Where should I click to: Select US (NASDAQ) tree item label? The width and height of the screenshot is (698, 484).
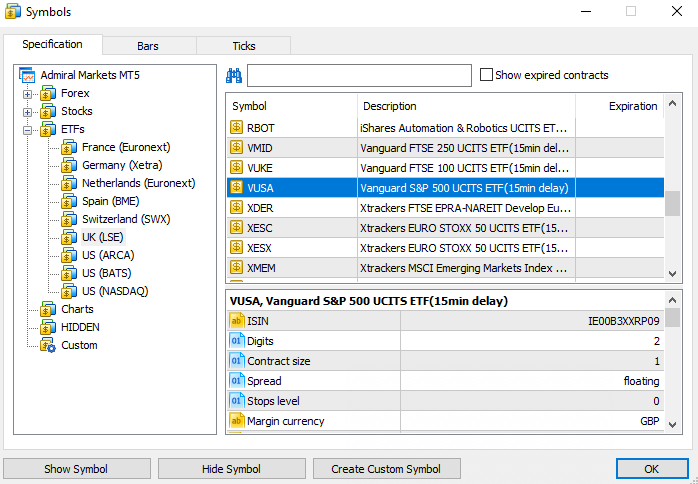pyautogui.click(x=115, y=291)
